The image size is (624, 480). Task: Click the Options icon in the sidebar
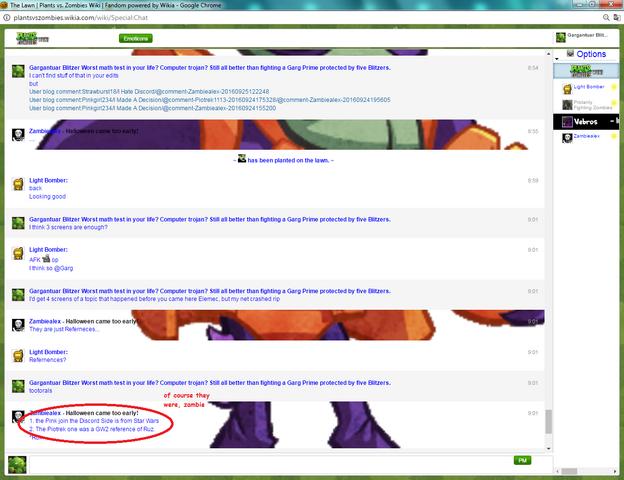[570, 53]
